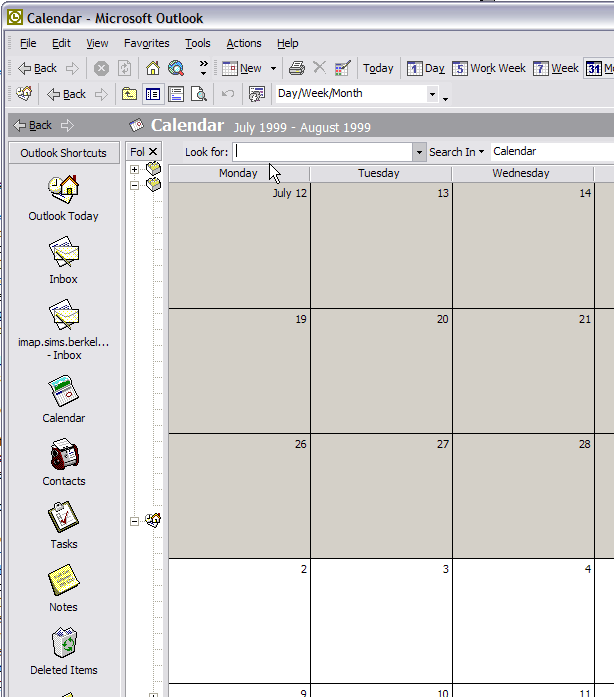Open the Outlook Today shortcut
This screenshot has width=614, height=697.
(x=63, y=199)
